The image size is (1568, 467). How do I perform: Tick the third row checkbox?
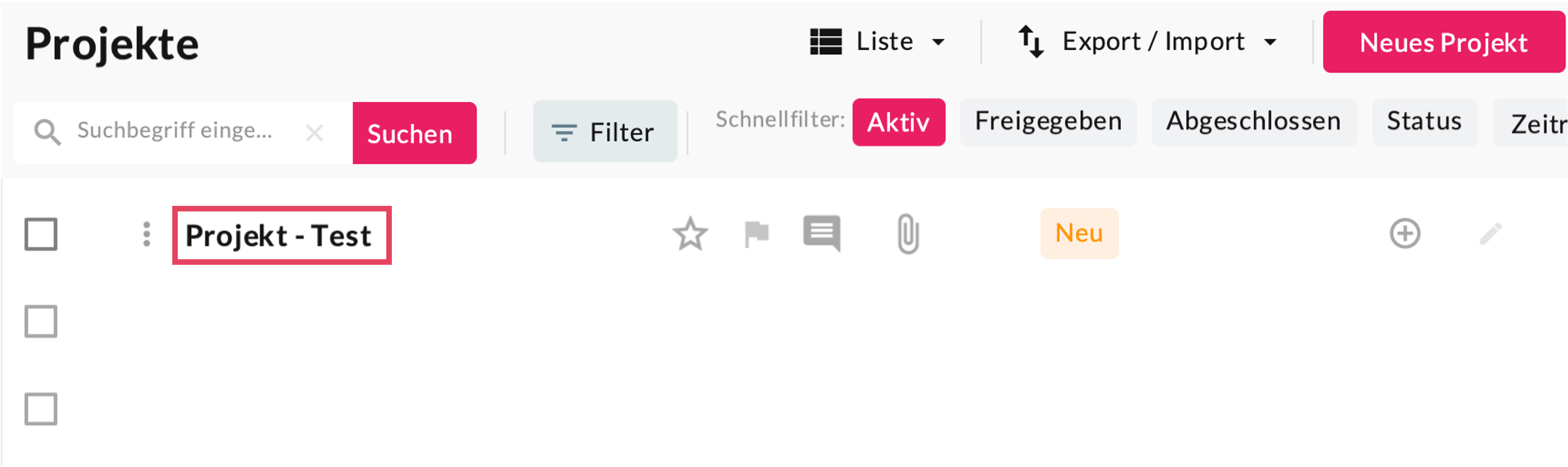tap(41, 408)
